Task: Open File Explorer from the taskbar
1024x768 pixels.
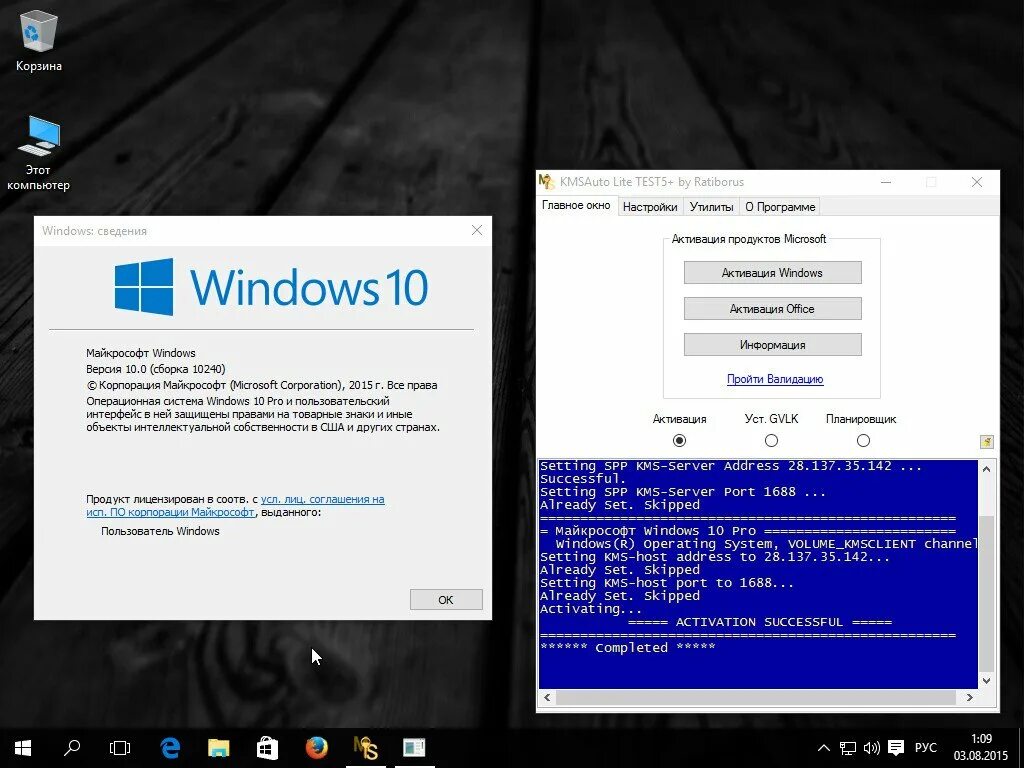Action: point(219,748)
